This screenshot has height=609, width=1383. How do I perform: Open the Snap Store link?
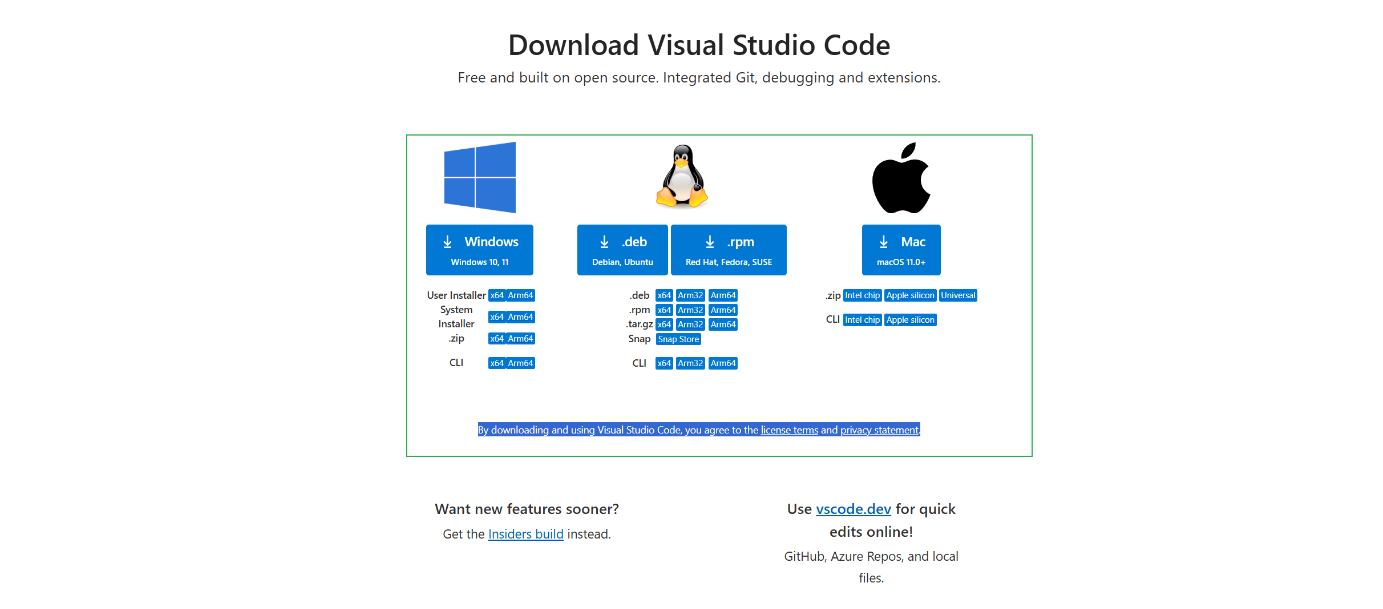pos(678,339)
